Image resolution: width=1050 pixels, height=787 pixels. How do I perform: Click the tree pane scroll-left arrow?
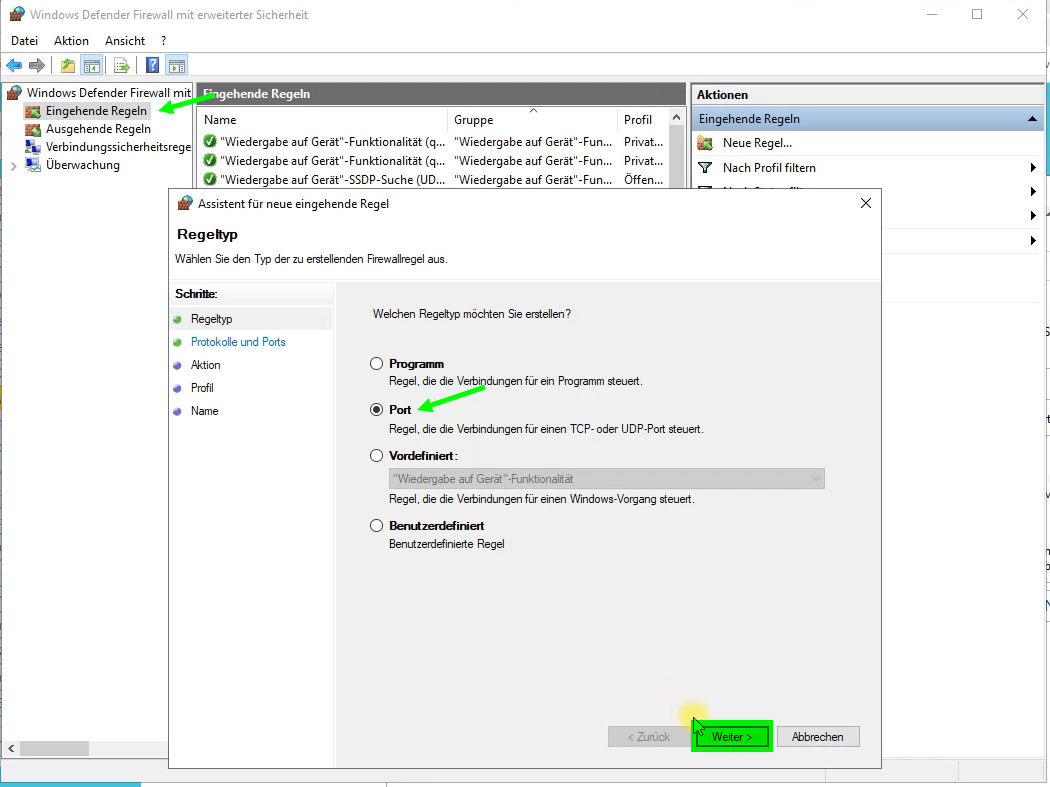click(11, 748)
